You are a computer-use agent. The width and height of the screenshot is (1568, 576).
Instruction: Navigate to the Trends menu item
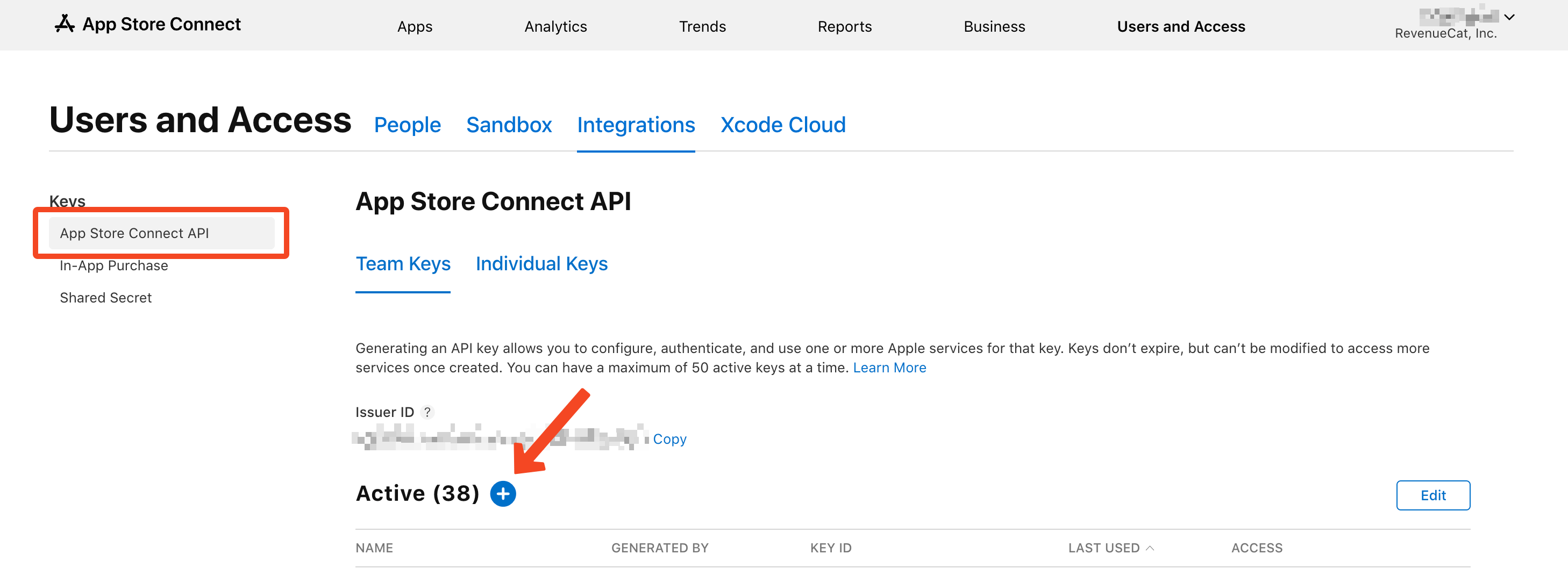[702, 26]
